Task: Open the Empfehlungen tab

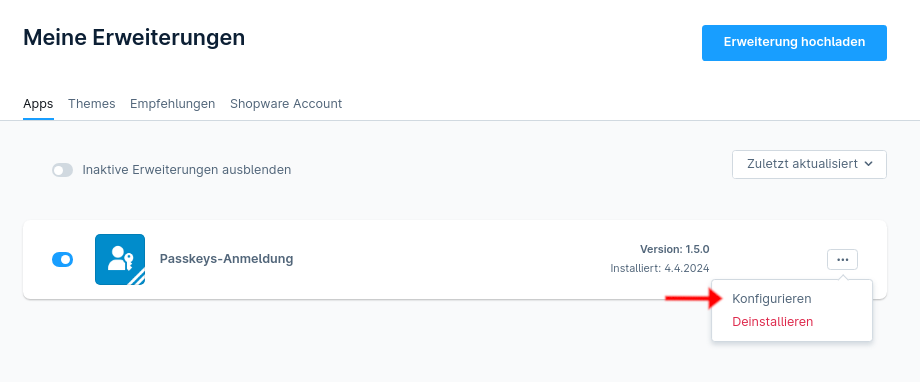Action: pyautogui.click(x=172, y=104)
